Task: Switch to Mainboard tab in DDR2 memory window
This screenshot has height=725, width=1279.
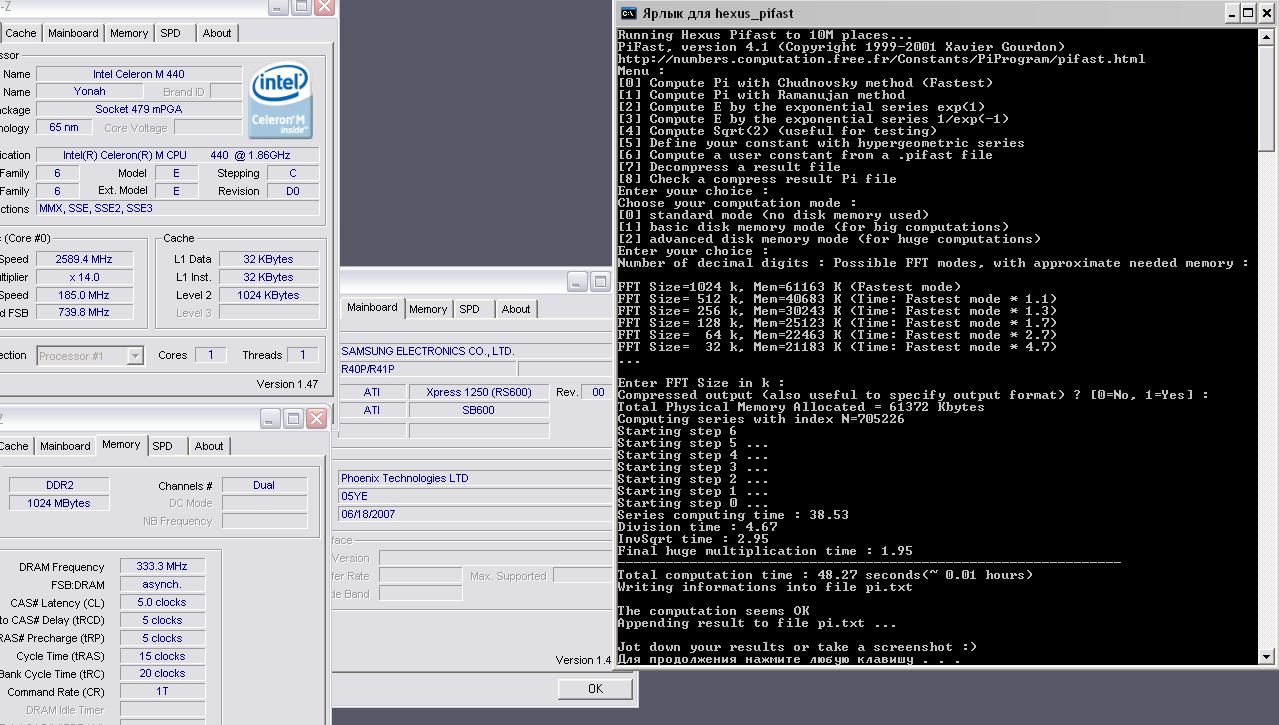Action: [65, 446]
